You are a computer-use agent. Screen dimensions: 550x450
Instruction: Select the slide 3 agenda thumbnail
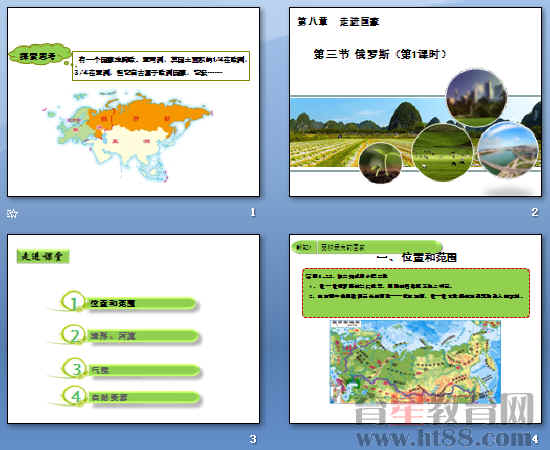134,329
